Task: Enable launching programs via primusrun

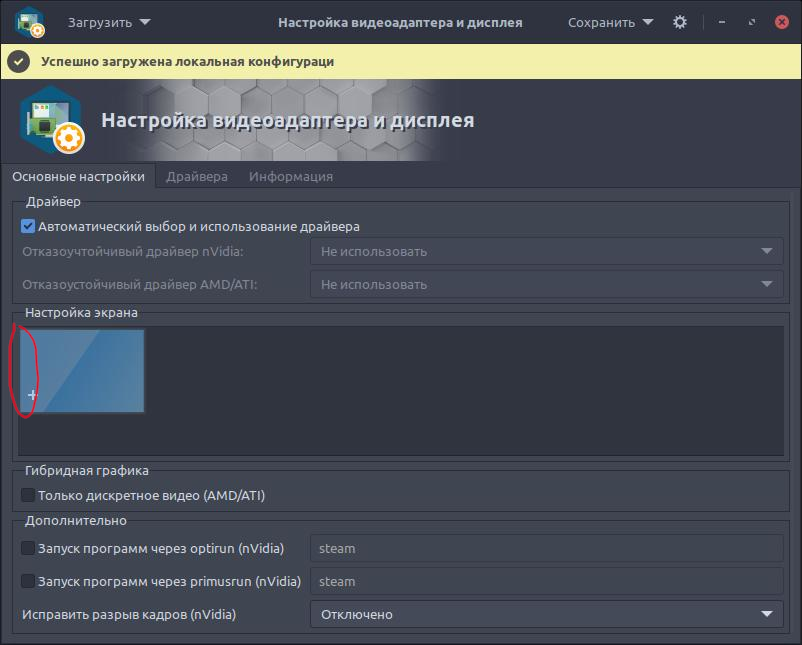Action: tap(28, 581)
